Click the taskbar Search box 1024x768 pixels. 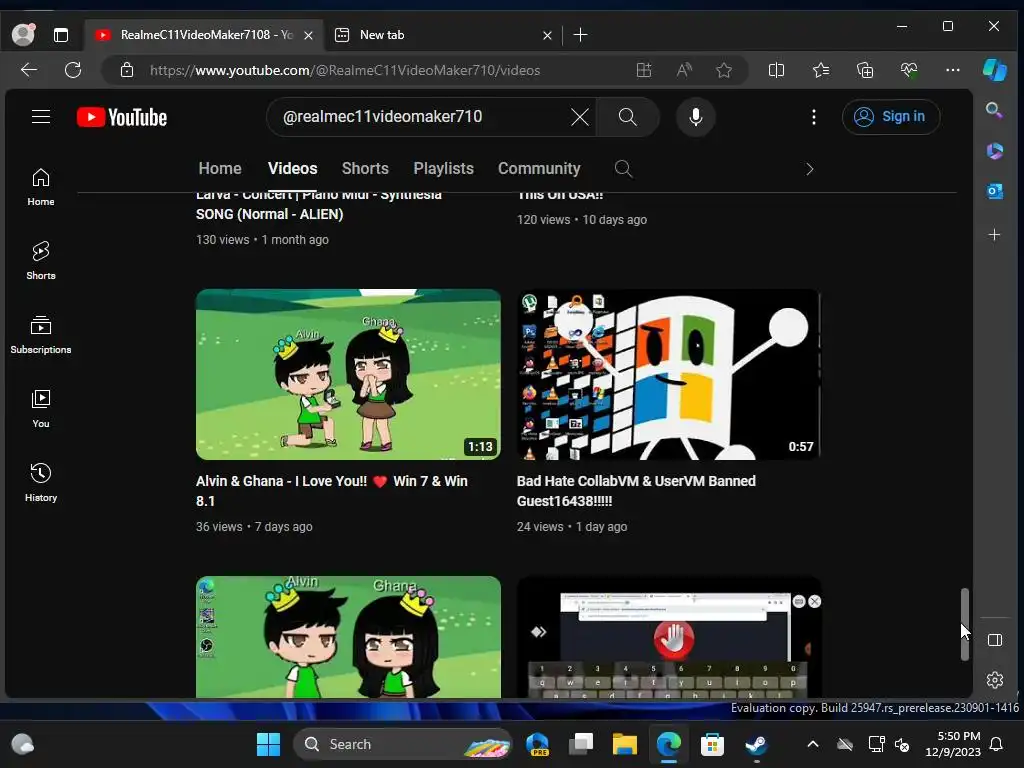[x=403, y=744]
